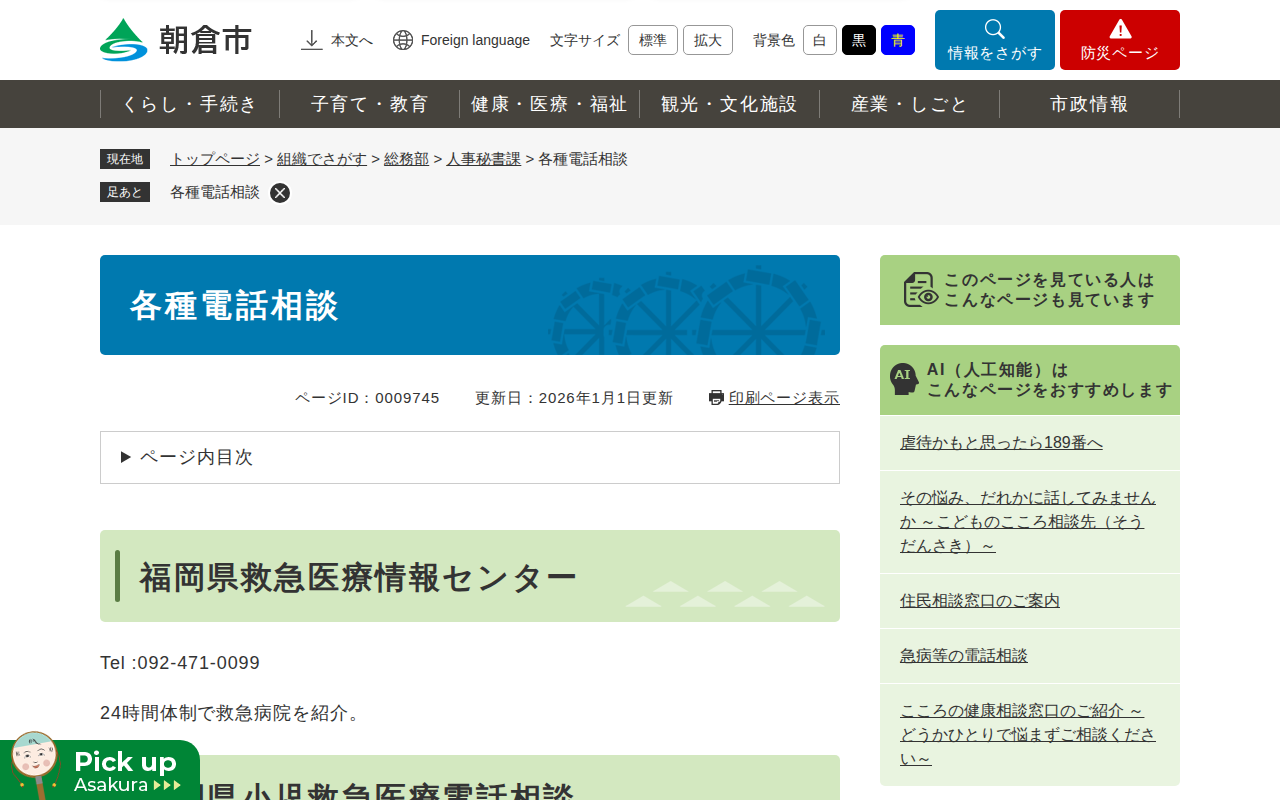Go to 人事秘書課 breadcrumb link

[x=483, y=159]
